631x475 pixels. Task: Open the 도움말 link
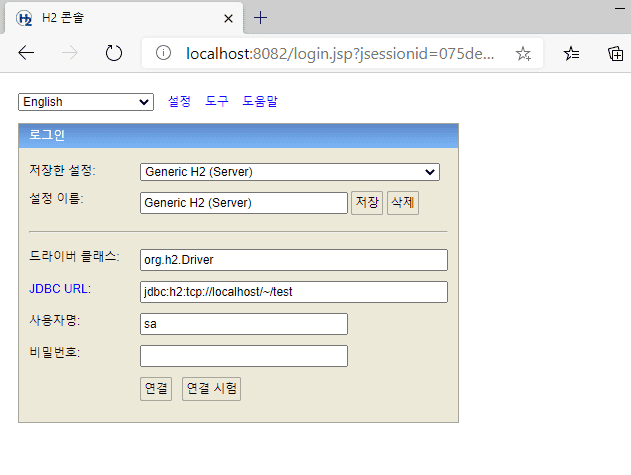pos(260,101)
